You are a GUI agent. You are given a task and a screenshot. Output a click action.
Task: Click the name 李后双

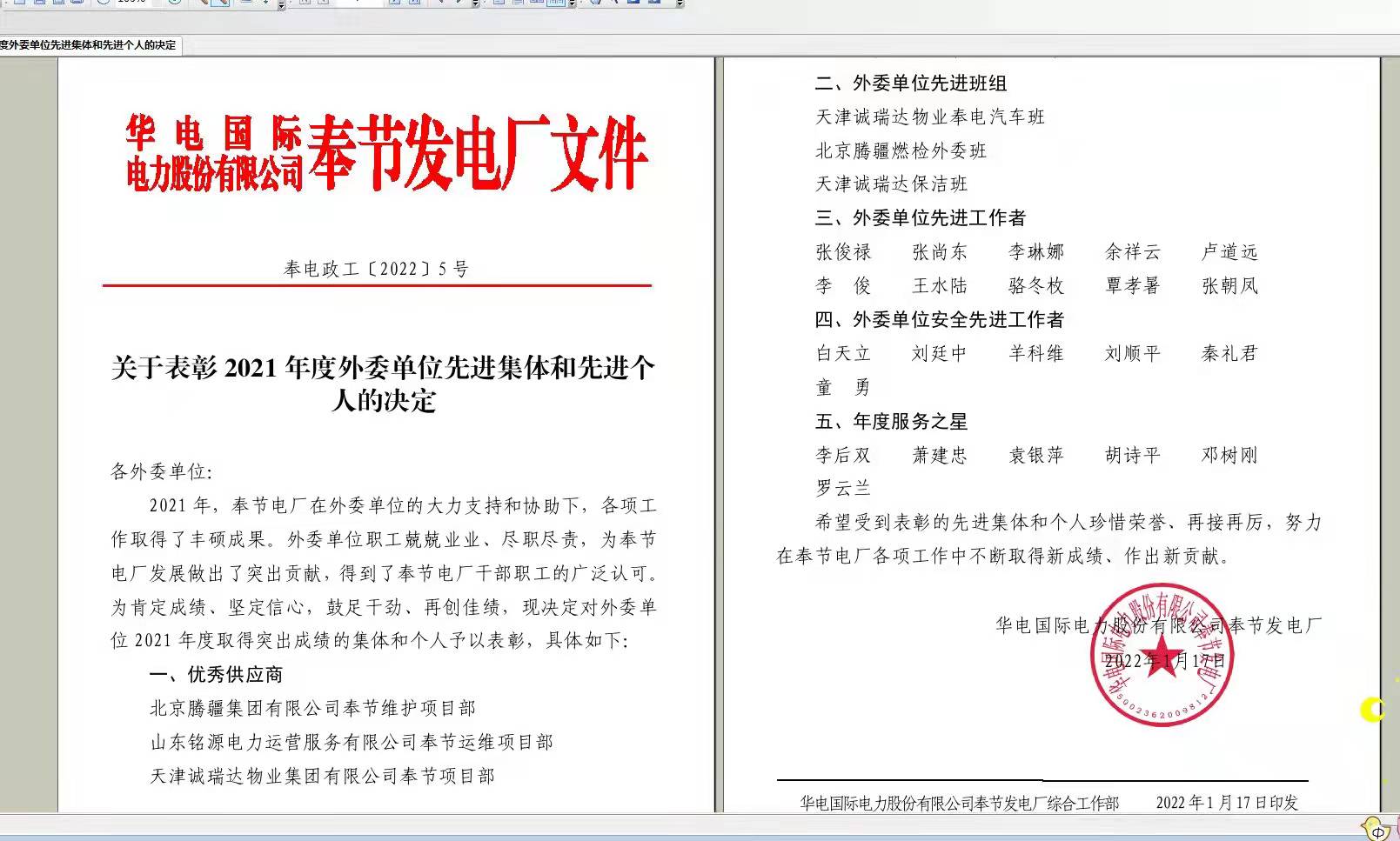pos(843,455)
